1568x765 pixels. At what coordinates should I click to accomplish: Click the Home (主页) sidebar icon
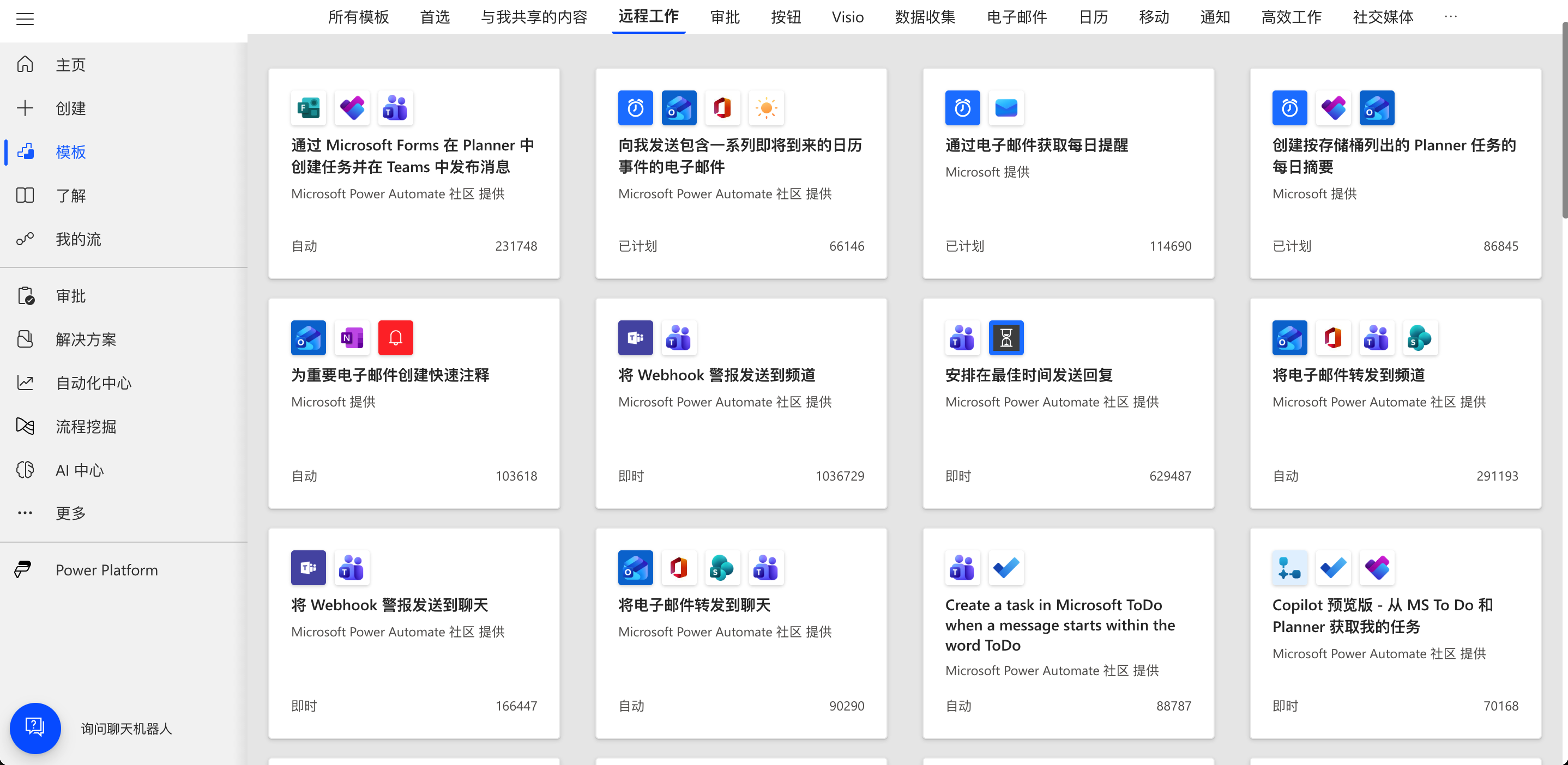tap(25, 64)
